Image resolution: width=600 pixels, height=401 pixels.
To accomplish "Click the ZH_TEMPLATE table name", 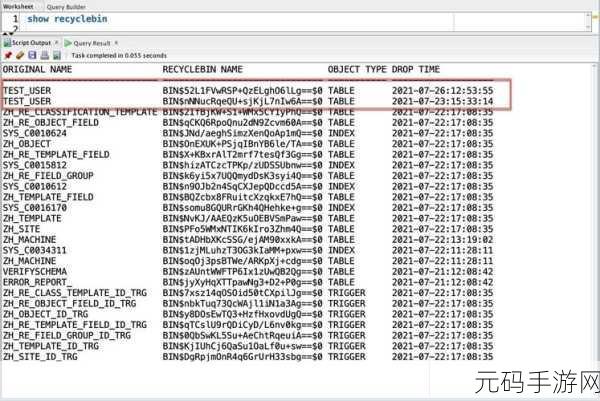I will [x=32, y=218].
